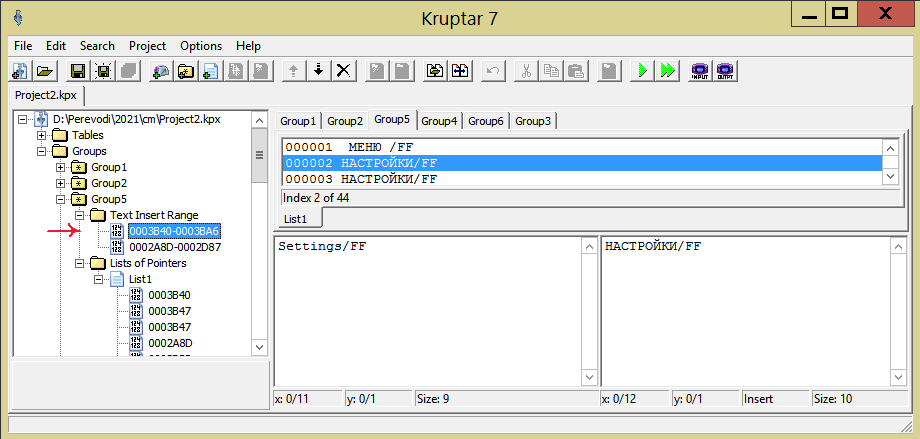Screen dimensions: 920x439
Task: Click the Move Down arrow icon
Action: coord(319,71)
